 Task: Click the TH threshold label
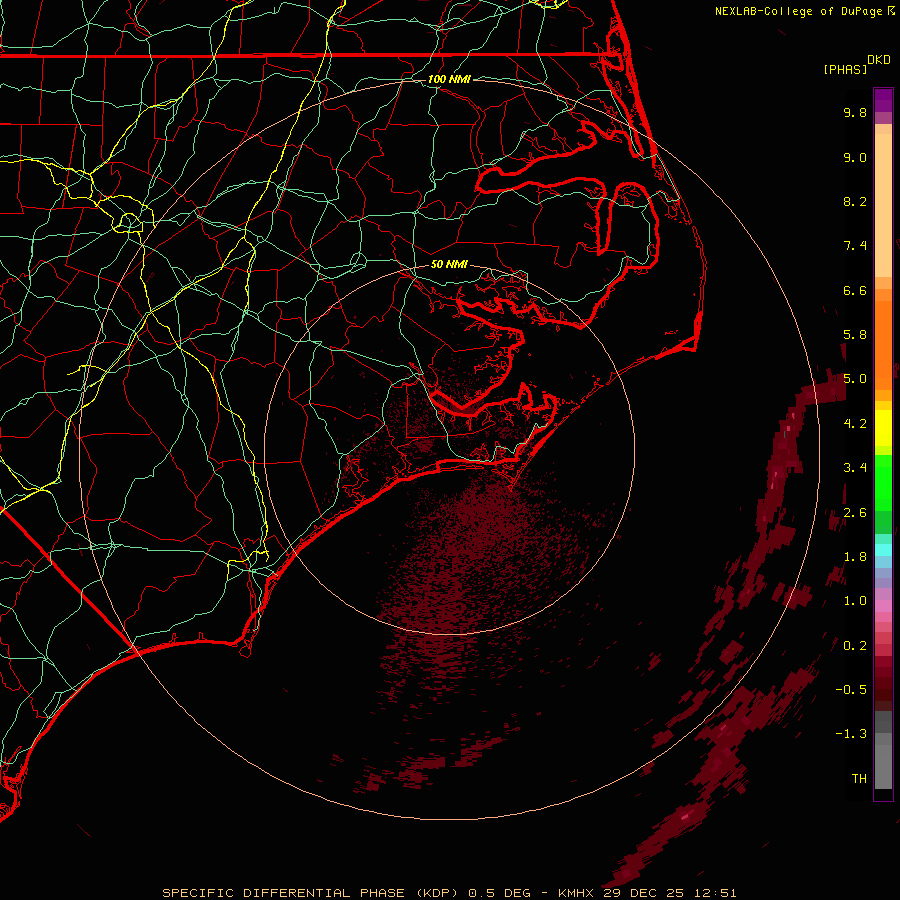pyautogui.click(x=859, y=779)
